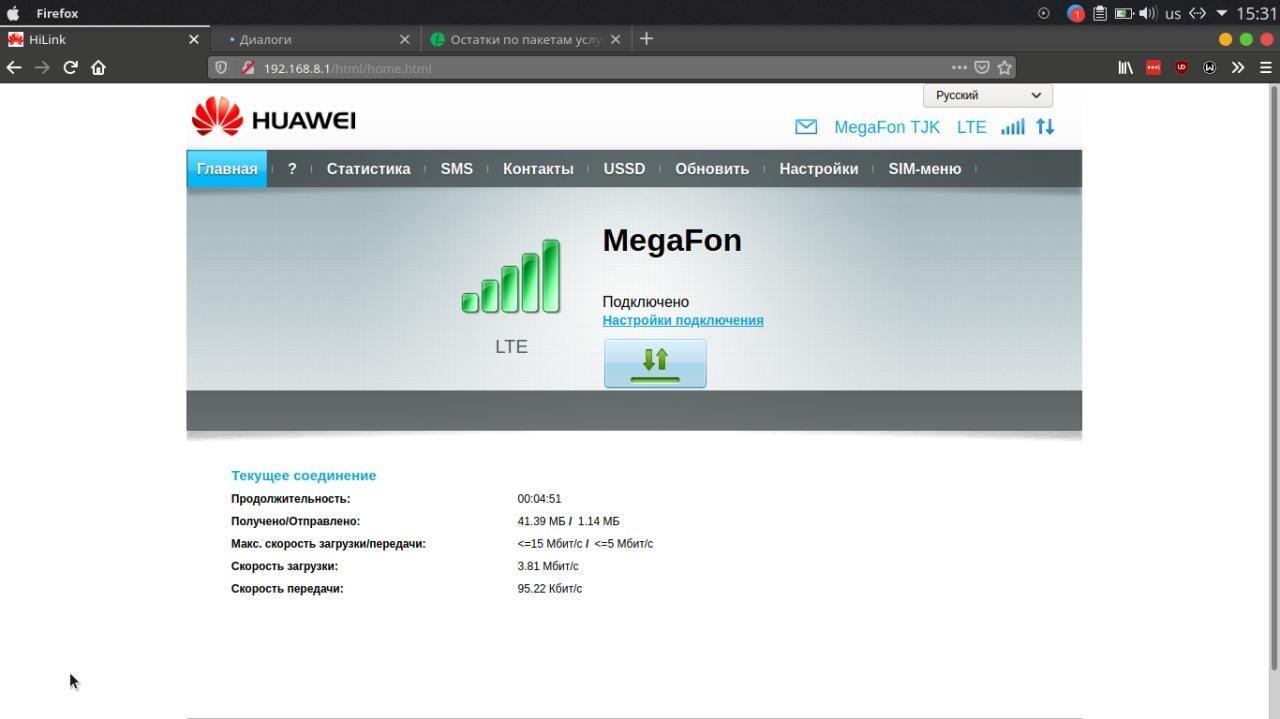Open the Firefox hamburger menu

[1266, 67]
